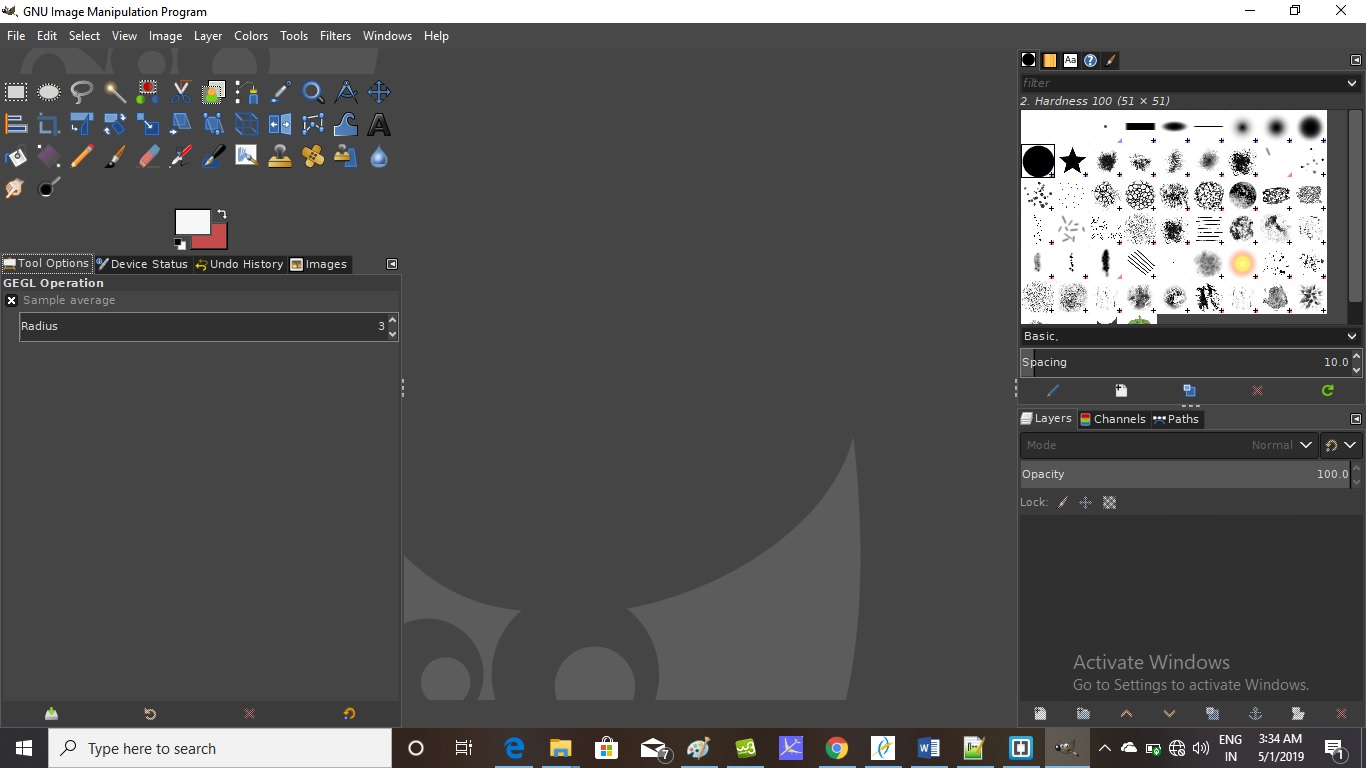Image resolution: width=1366 pixels, height=768 pixels.
Task: Choose the Paths tool
Action: 247,93
